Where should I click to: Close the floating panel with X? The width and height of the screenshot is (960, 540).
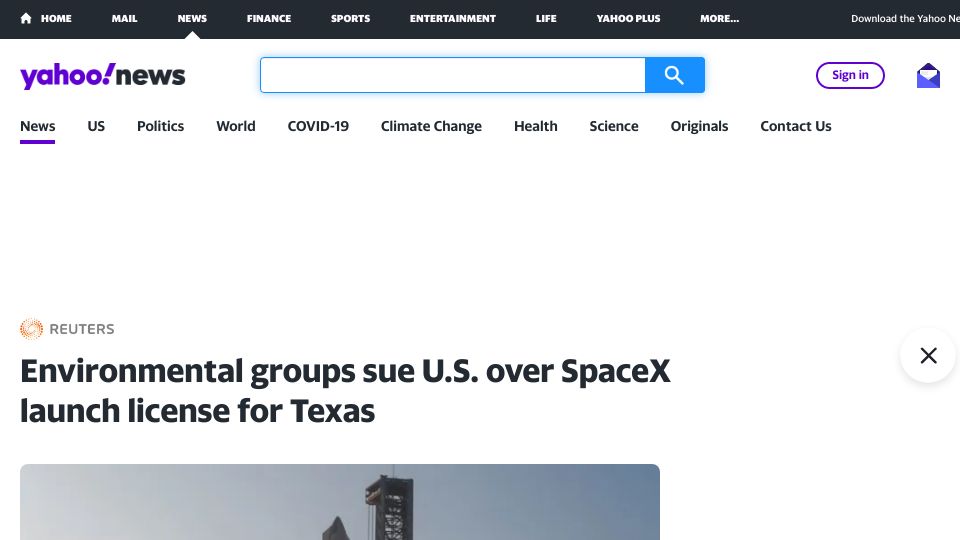[928, 355]
